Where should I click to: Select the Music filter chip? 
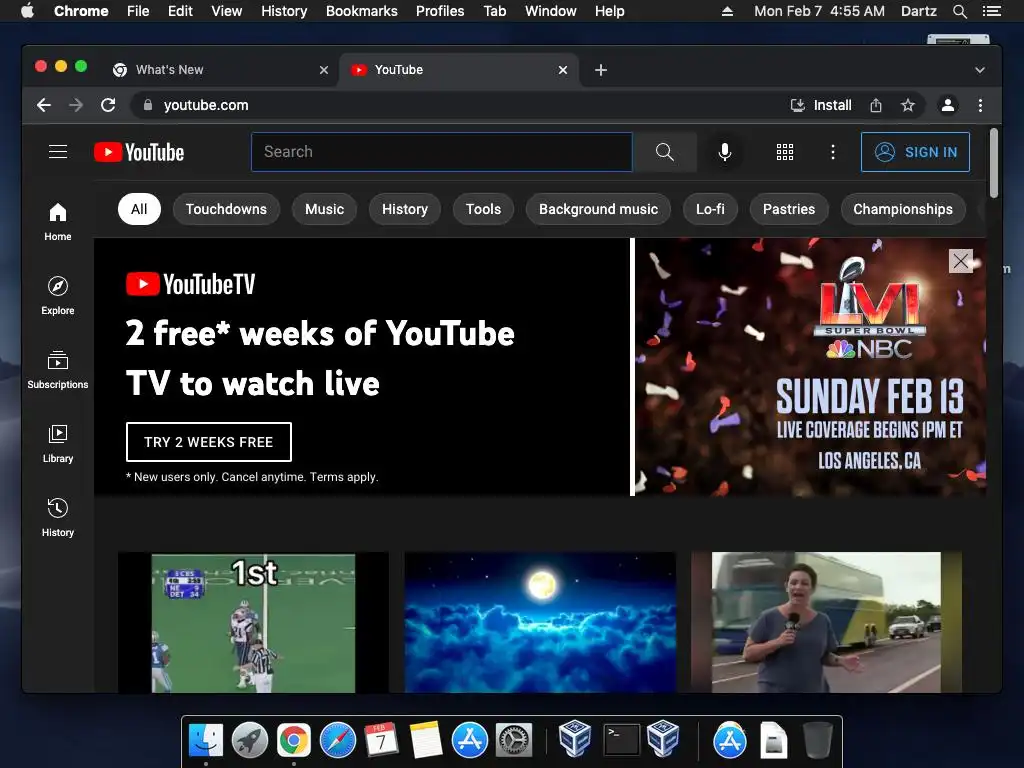tap(325, 209)
